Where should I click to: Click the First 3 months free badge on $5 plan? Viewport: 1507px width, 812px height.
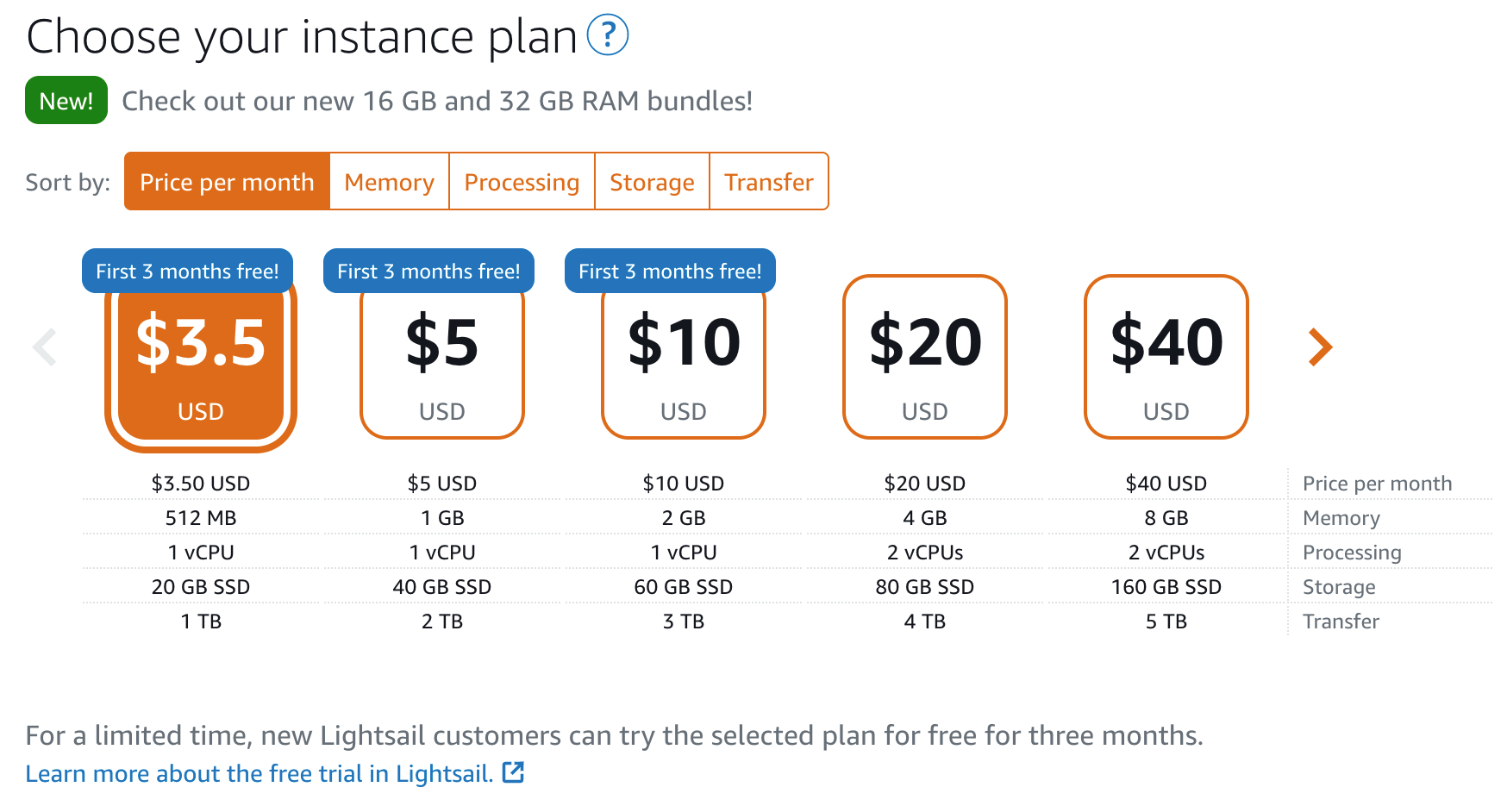click(x=428, y=270)
